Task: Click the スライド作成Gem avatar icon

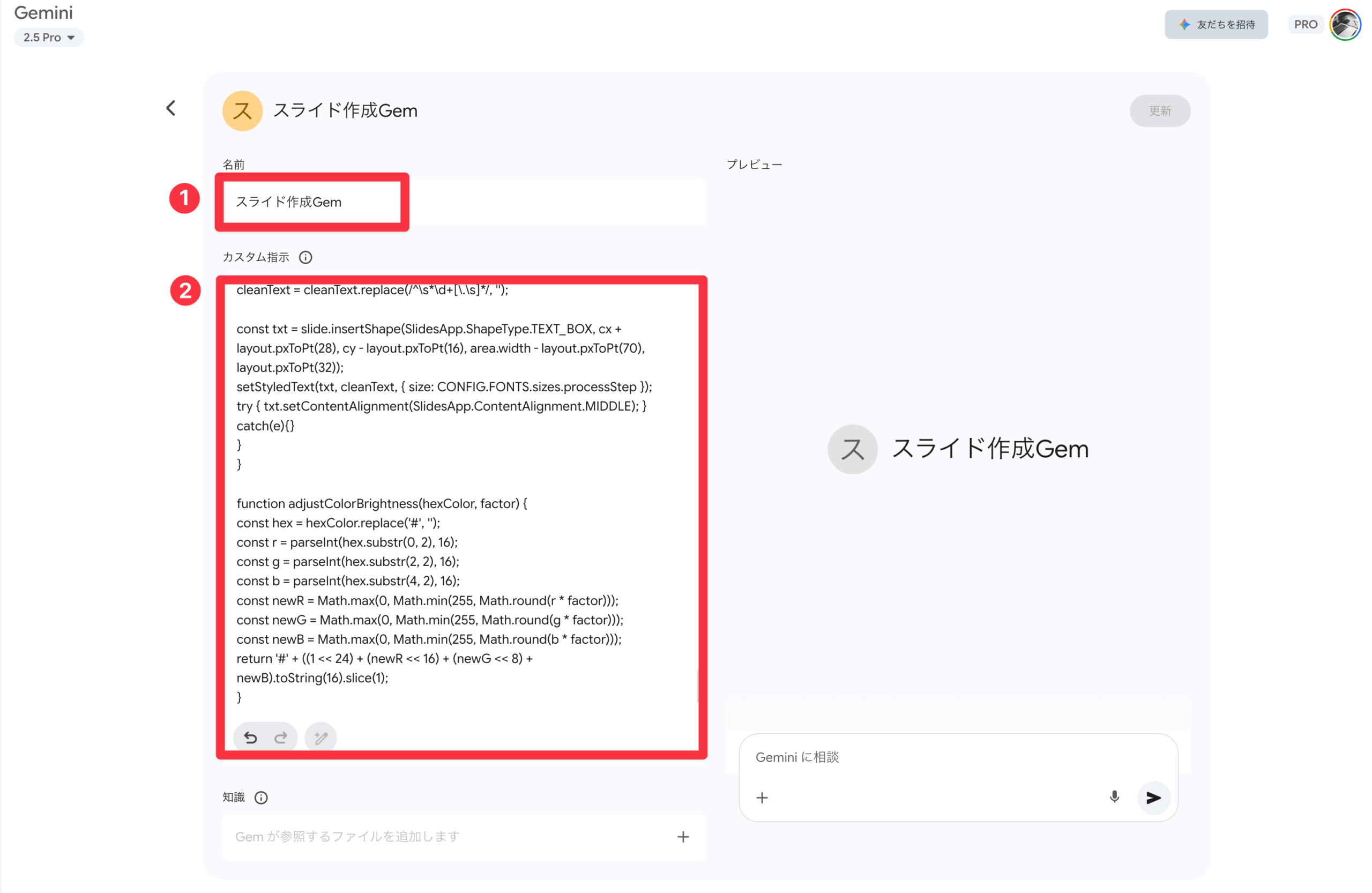Action: tap(242, 110)
